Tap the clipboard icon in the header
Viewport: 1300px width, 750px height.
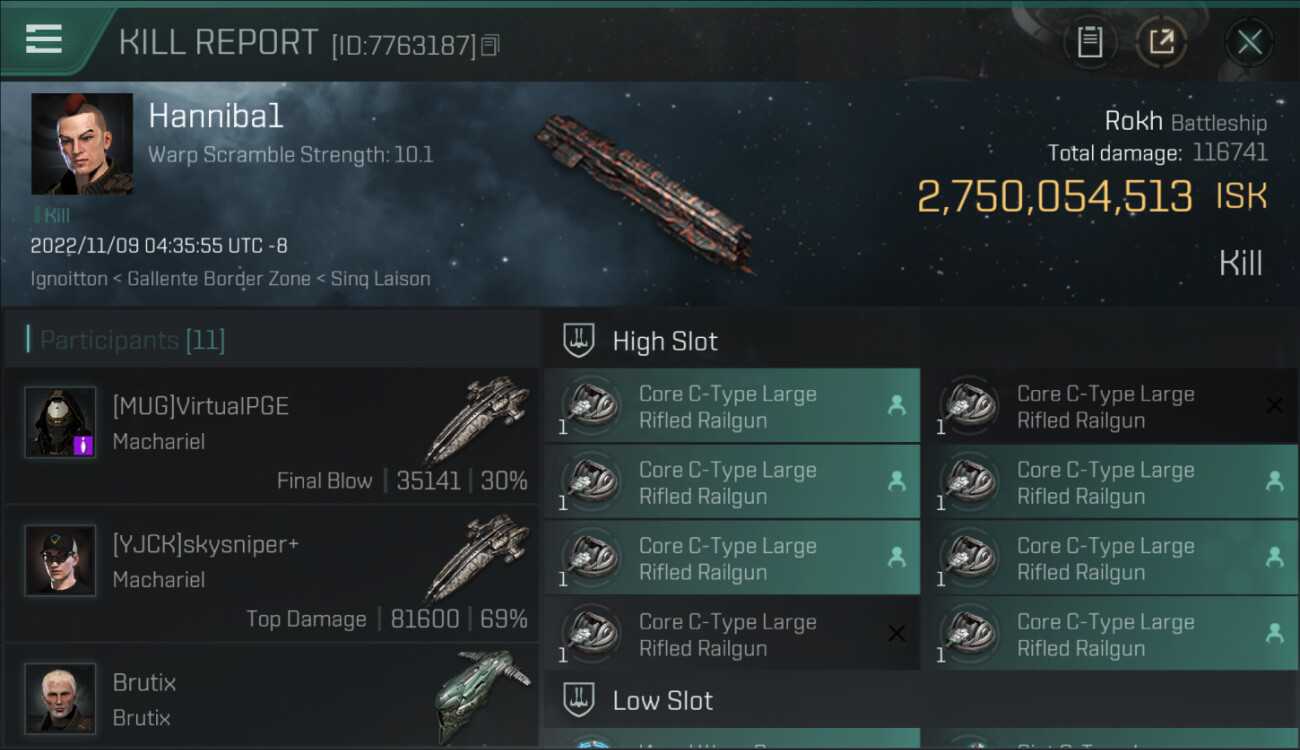[x=1089, y=42]
